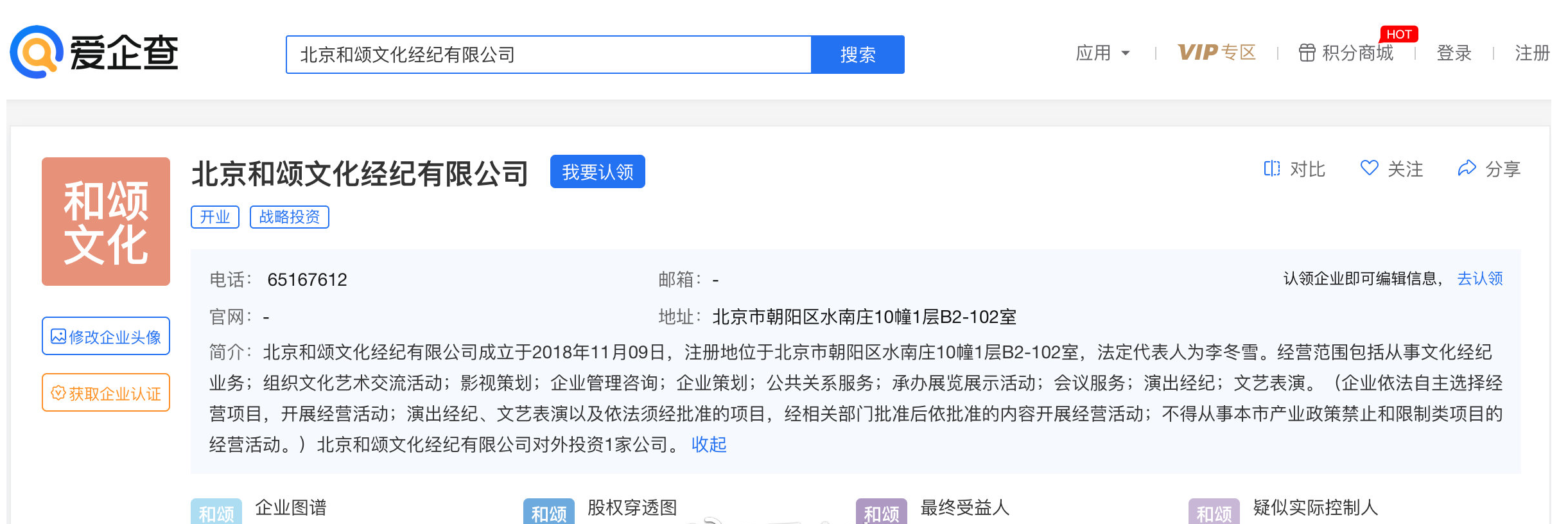Click the 和颂文化 company avatar
The height and width of the screenshot is (524, 1568).
pyautogui.click(x=106, y=222)
